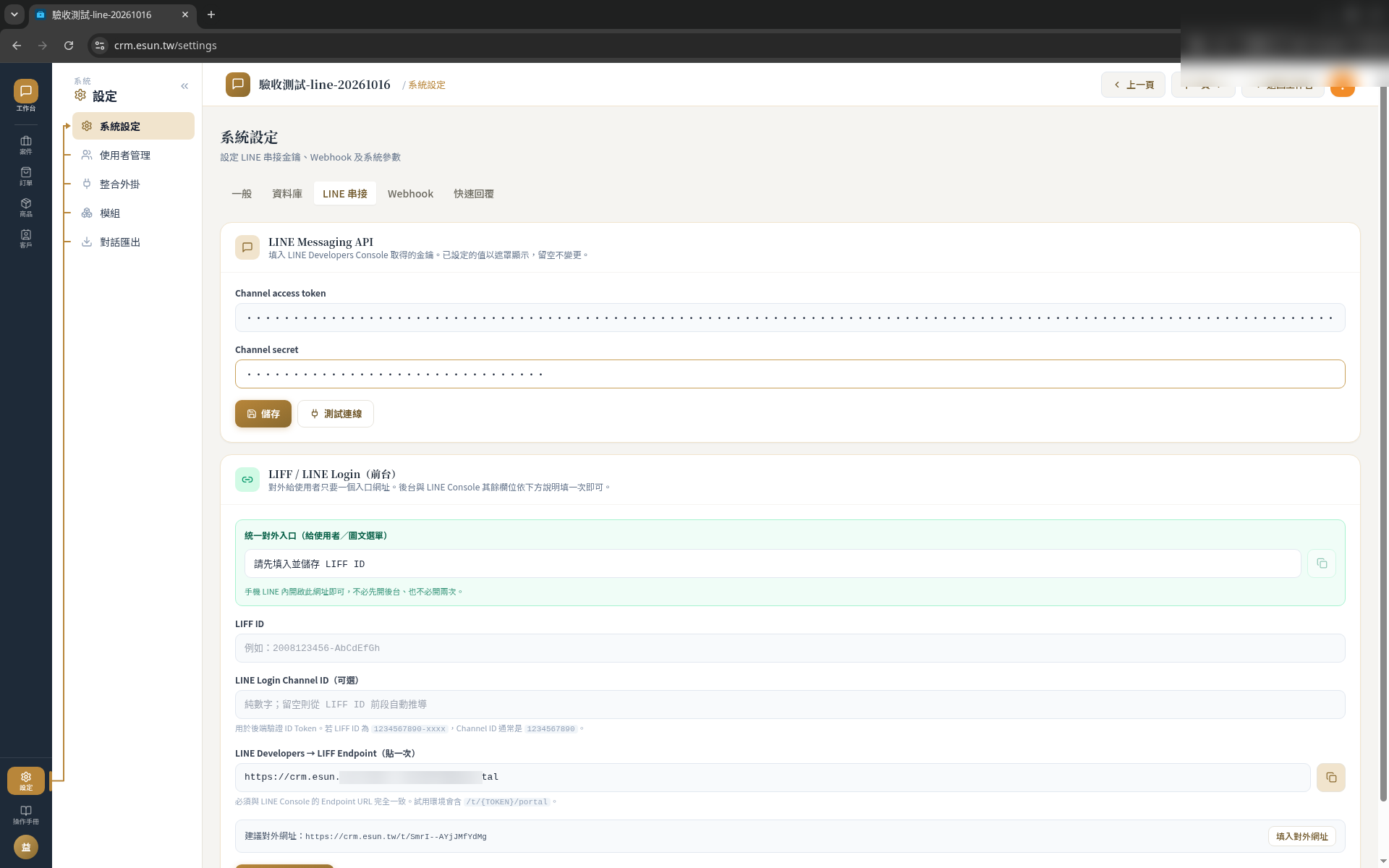Click the LIFF ID input field
Screen dimensions: 1389x868
[790, 648]
